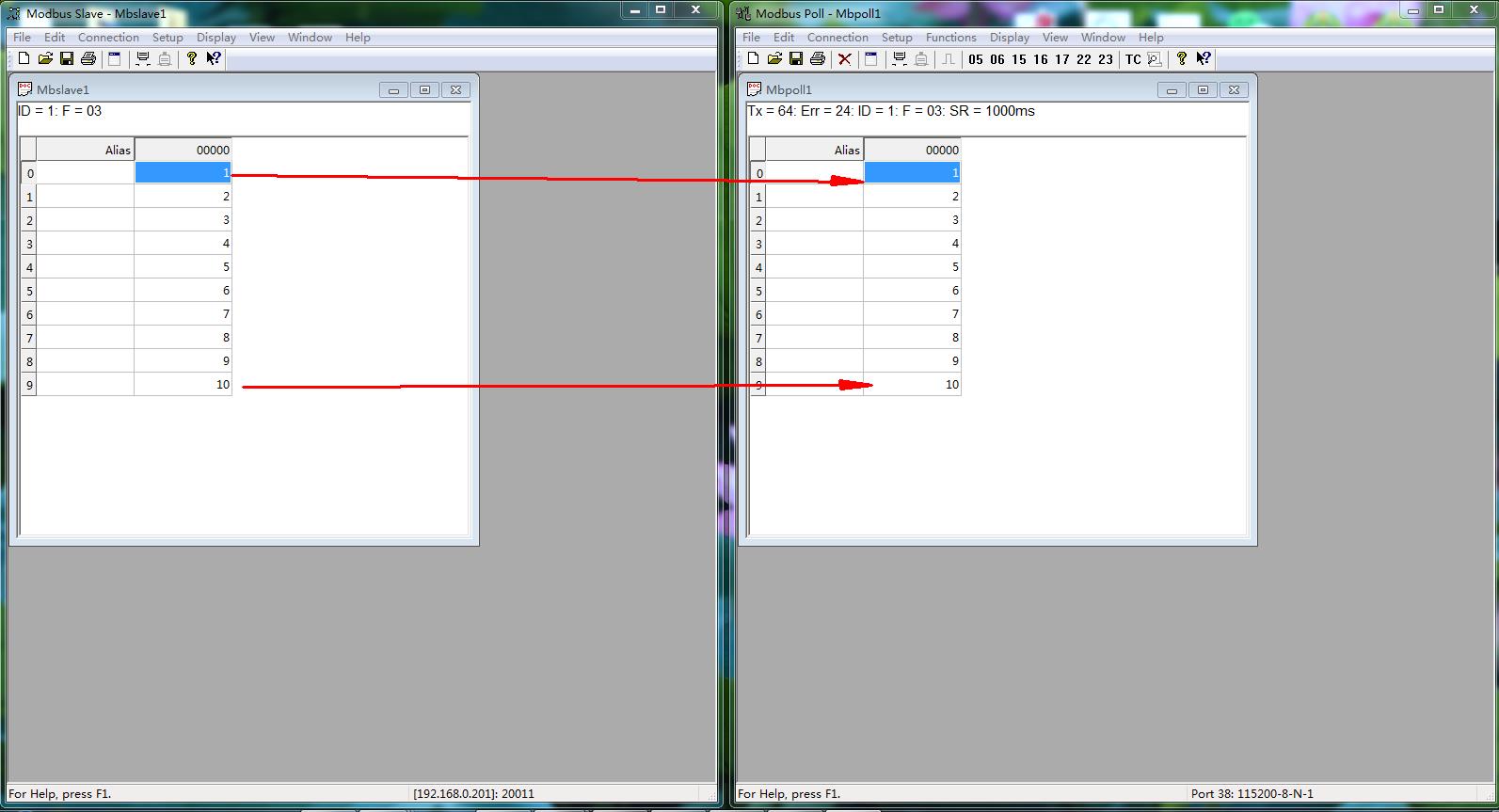Click the Print icon in Modbus Poll toolbar

tap(818, 59)
